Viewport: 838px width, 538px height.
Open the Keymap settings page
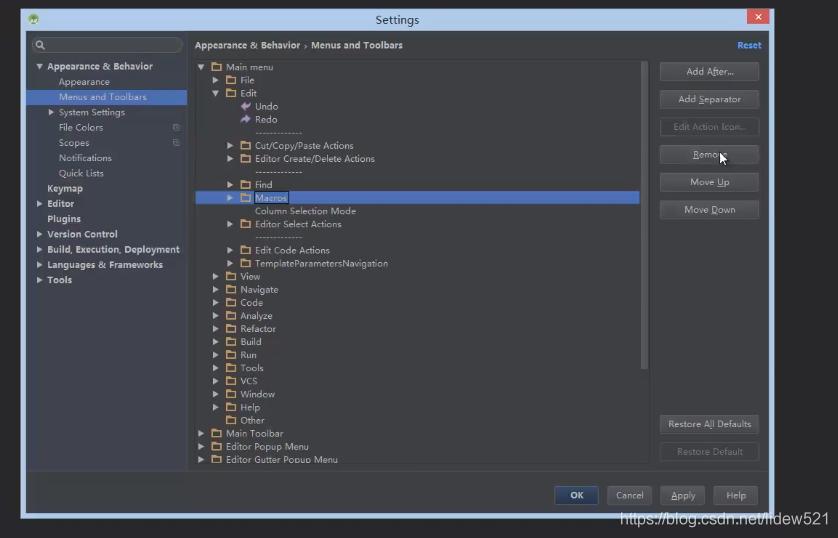pyautogui.click(x=65, y=189)
